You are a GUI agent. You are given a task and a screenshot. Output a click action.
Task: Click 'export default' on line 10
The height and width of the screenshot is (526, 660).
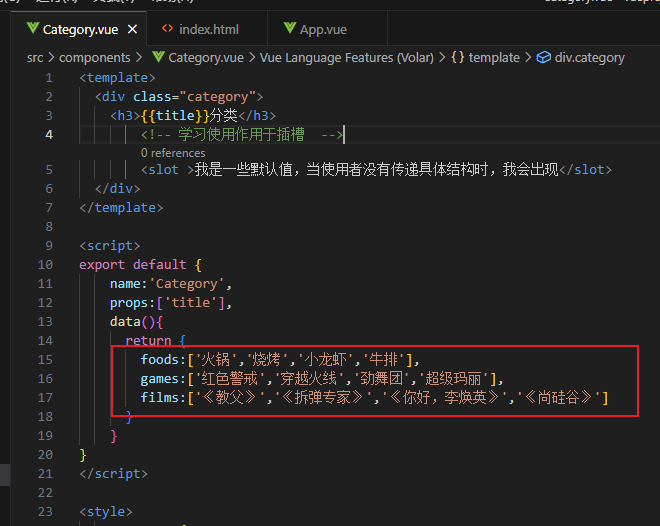(133, 265)
